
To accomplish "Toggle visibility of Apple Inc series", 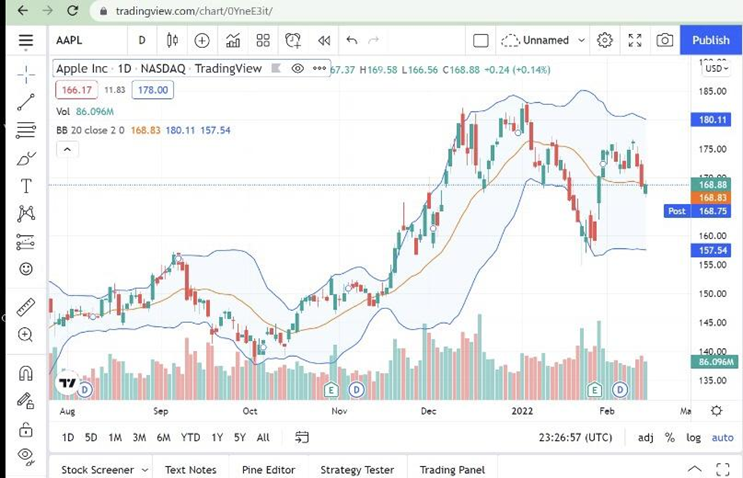I will click(x=297, y=69).
